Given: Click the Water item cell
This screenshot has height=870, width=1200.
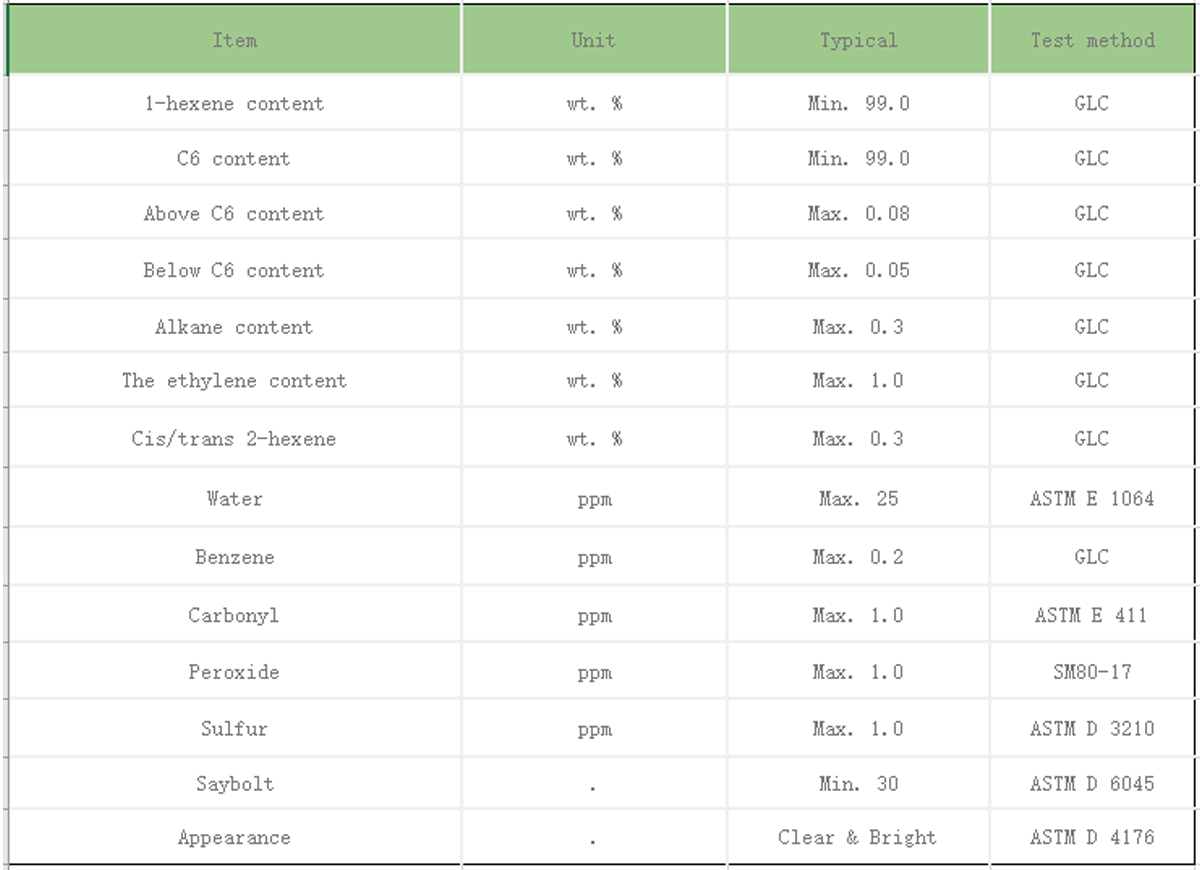Looking at the screenshot, I should point(234,498).
